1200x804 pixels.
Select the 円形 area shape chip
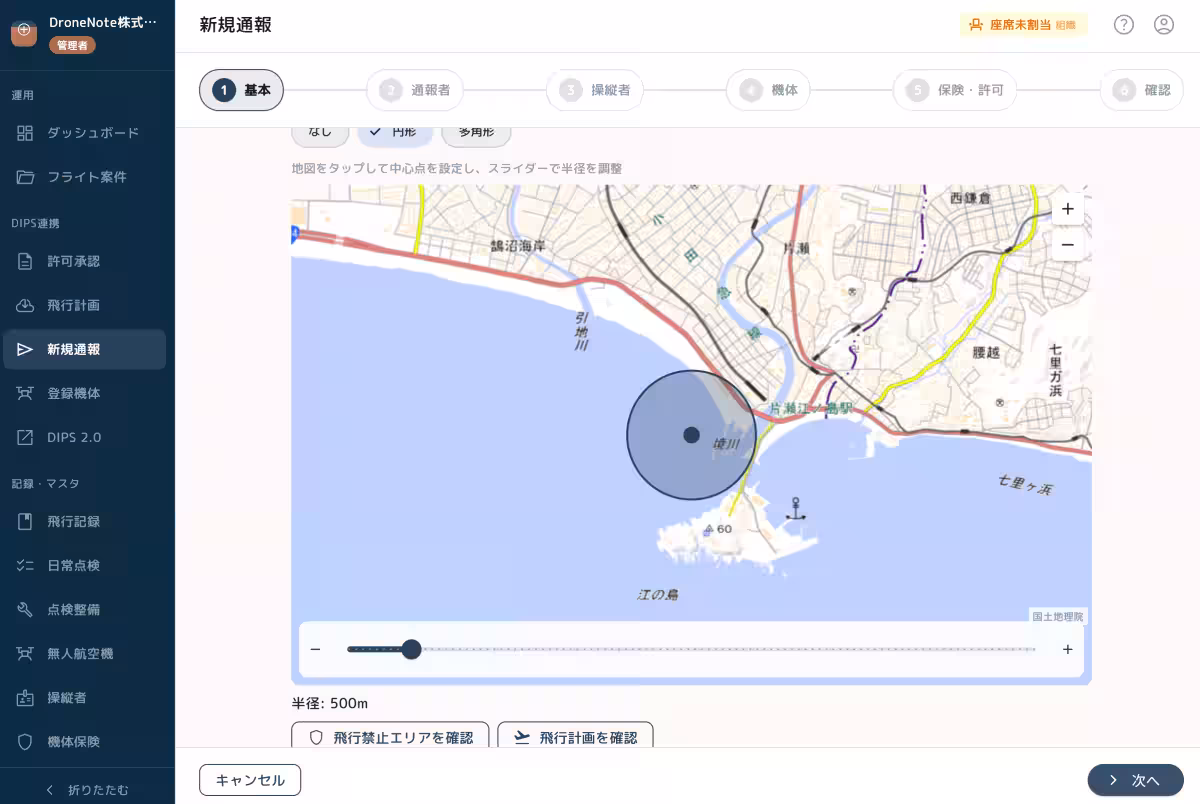click(395, 133)
